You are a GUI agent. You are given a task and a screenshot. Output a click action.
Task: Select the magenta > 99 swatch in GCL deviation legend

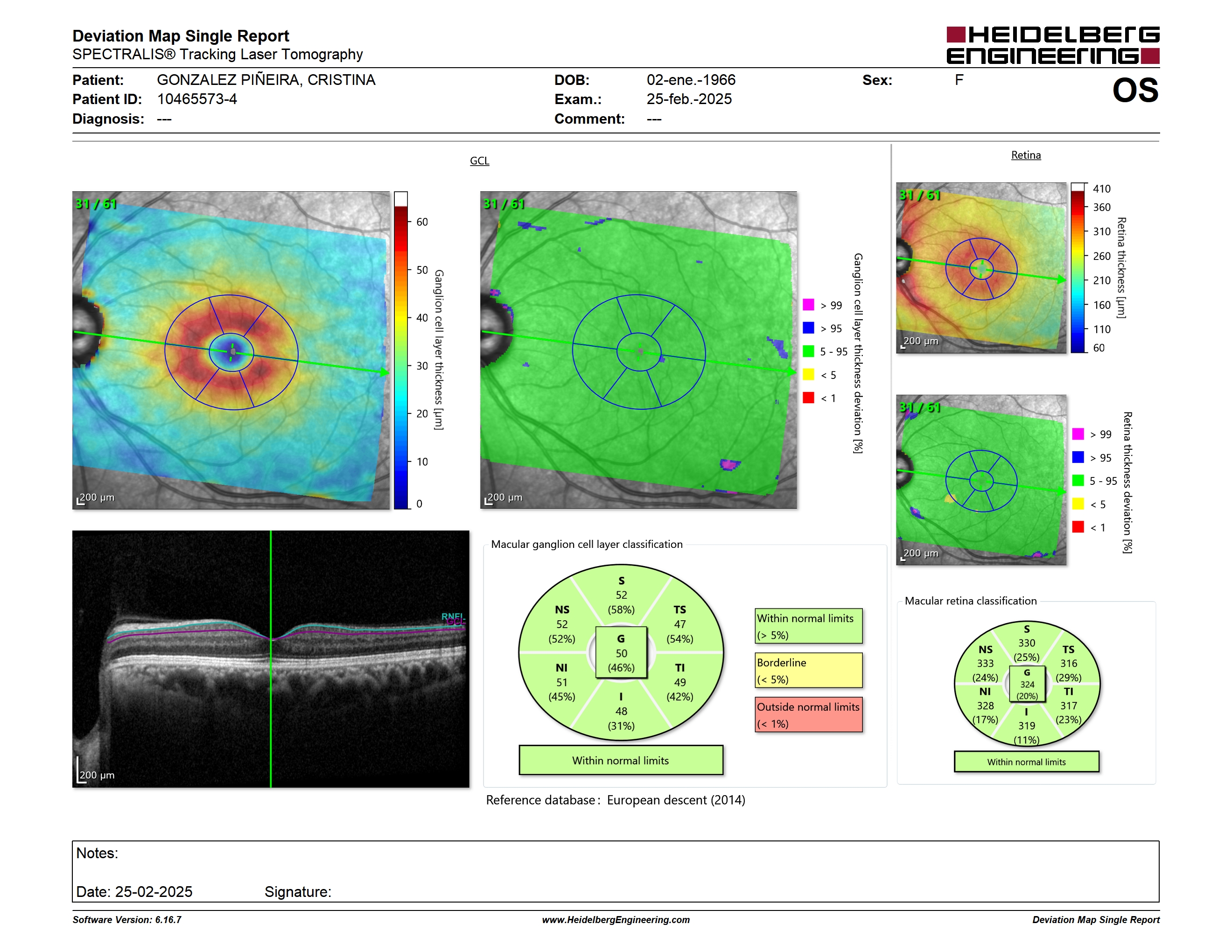pos(808,305)
